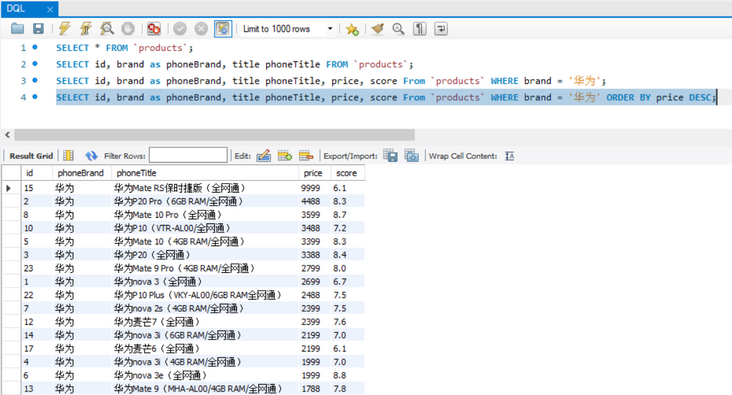
Task: Toggle auto-commit mode icon
Action: tap(223, 29)
